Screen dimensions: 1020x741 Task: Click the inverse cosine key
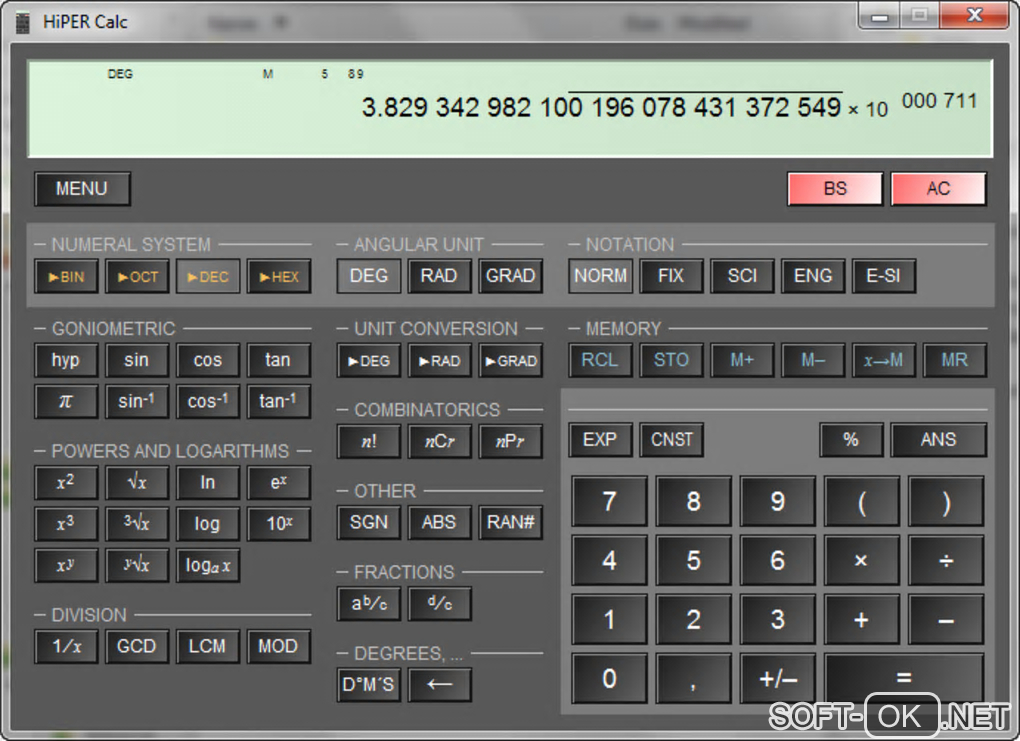(x=208, y=401)
